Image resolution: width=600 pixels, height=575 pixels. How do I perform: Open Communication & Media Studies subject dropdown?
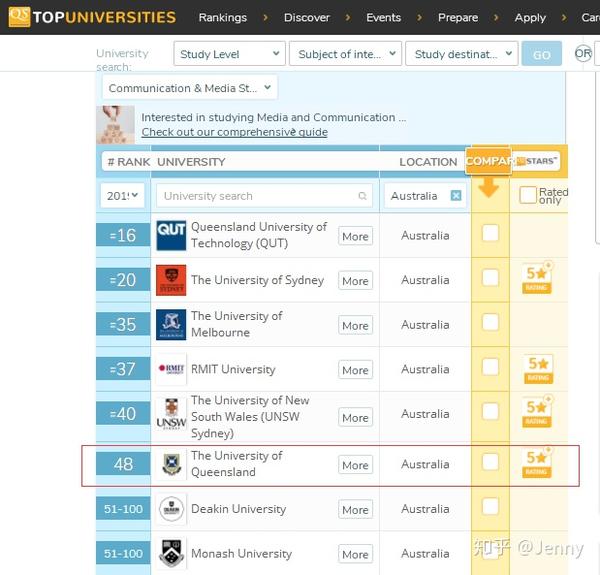(189, 88)
